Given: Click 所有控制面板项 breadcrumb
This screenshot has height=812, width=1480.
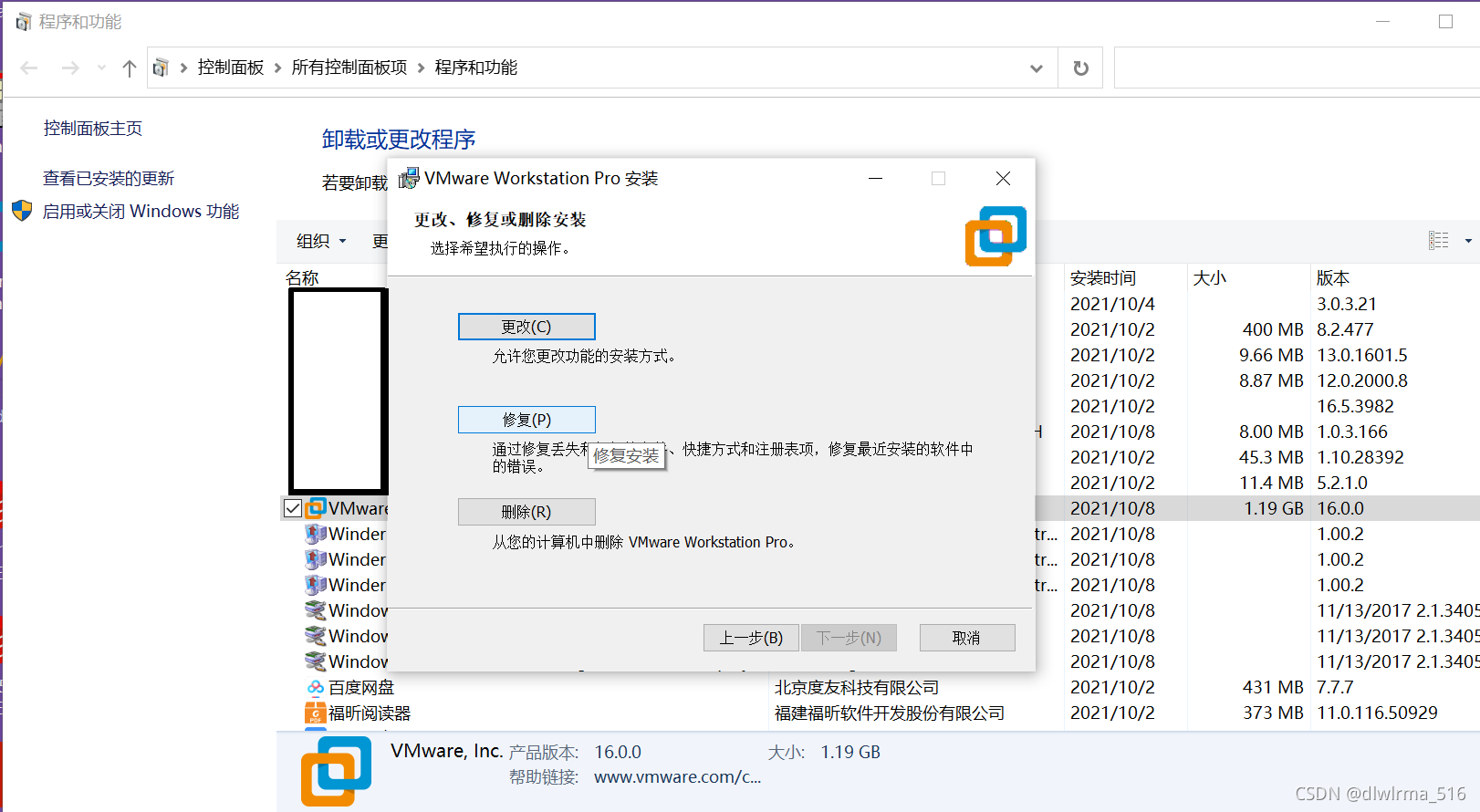Looking at the screenshot, I should click(x=349, y=68).
